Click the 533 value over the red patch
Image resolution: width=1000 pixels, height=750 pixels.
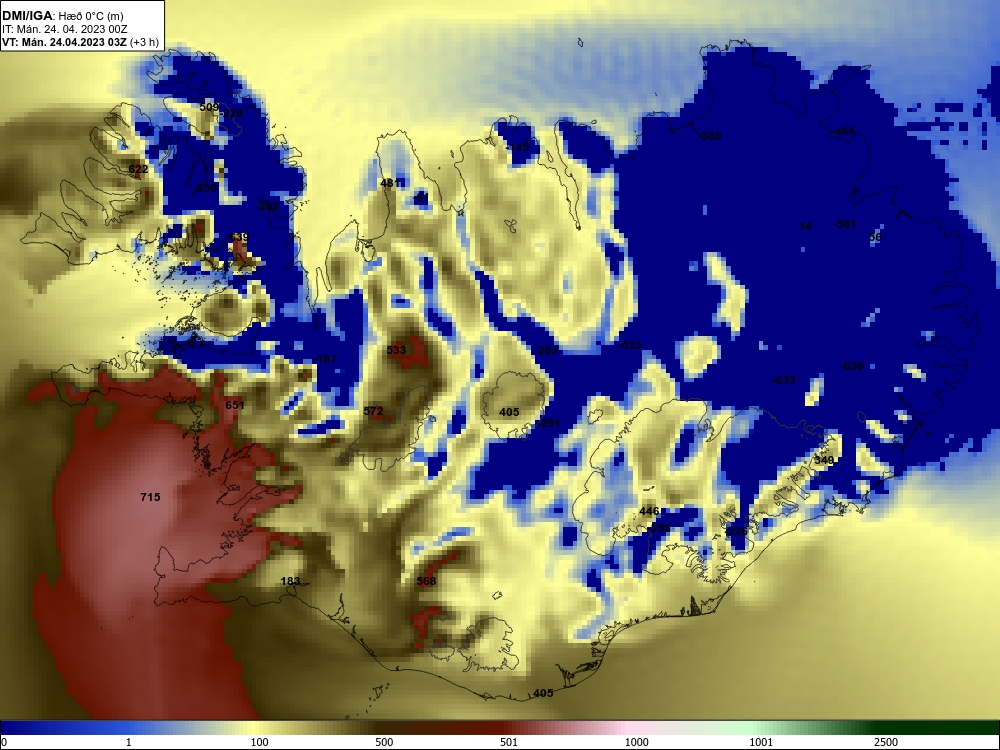396,350
